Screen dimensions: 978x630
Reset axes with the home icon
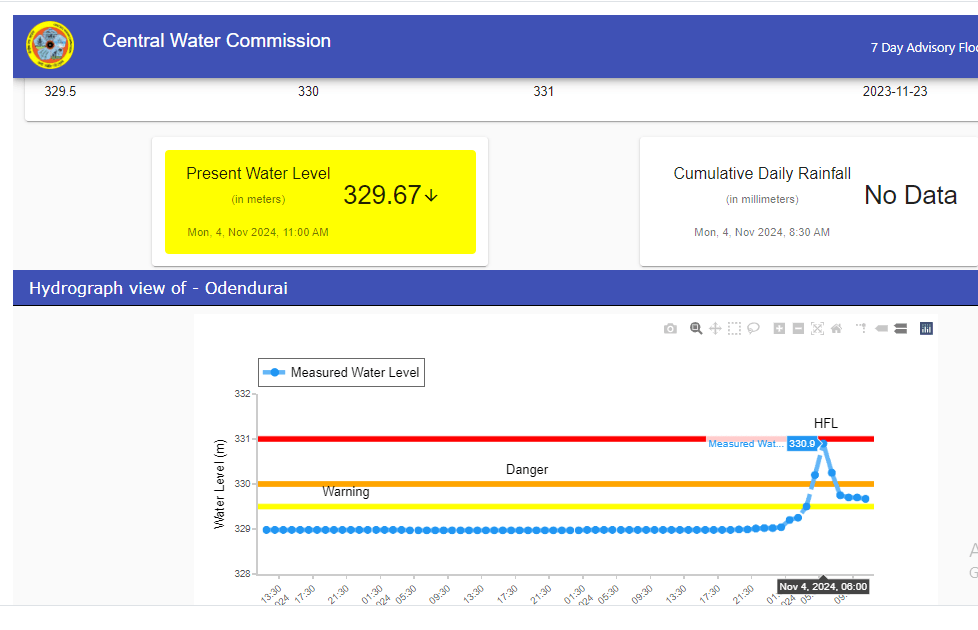(836, 329)
